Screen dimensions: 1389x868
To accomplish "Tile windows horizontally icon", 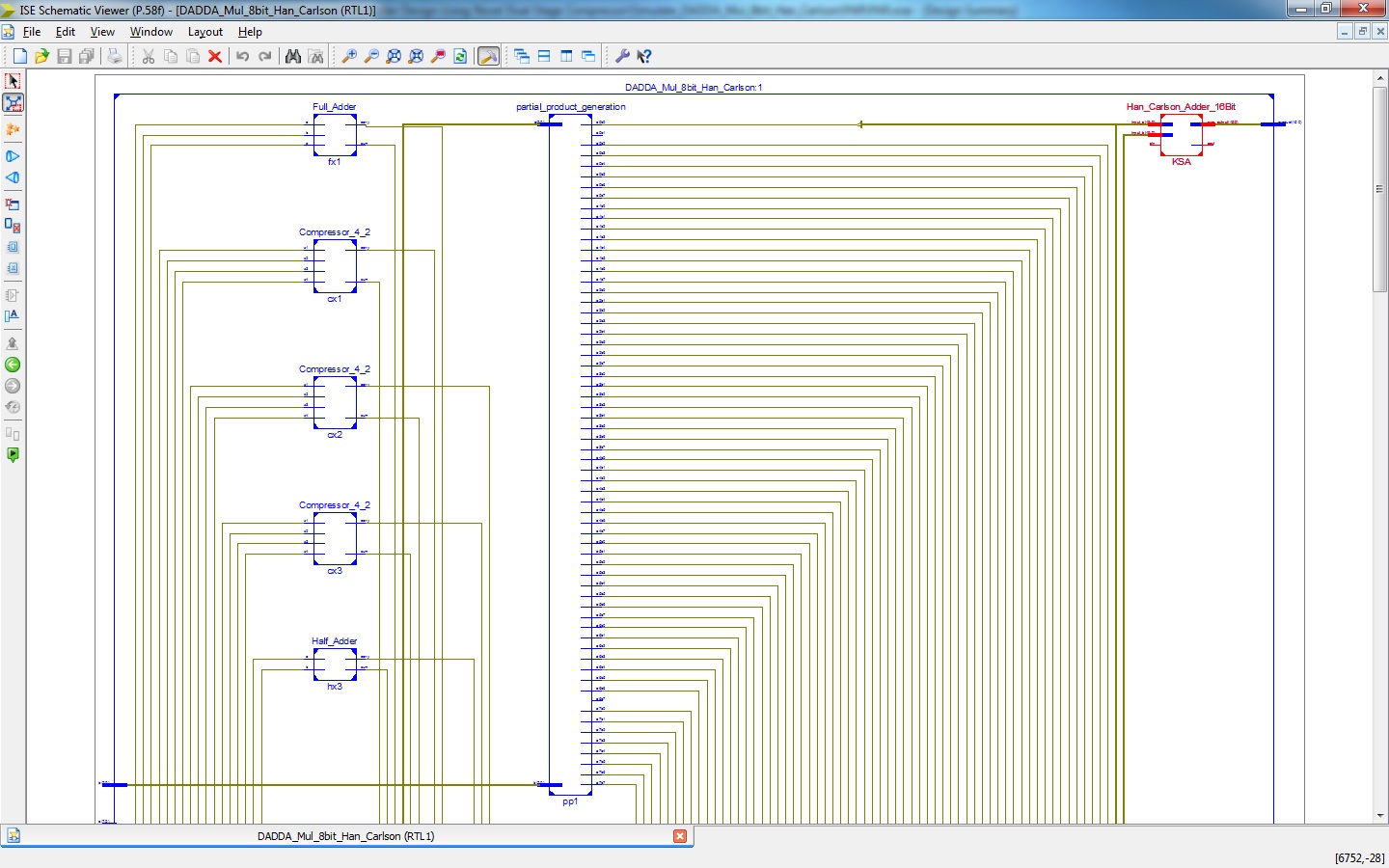I will [x=544, y=56].
